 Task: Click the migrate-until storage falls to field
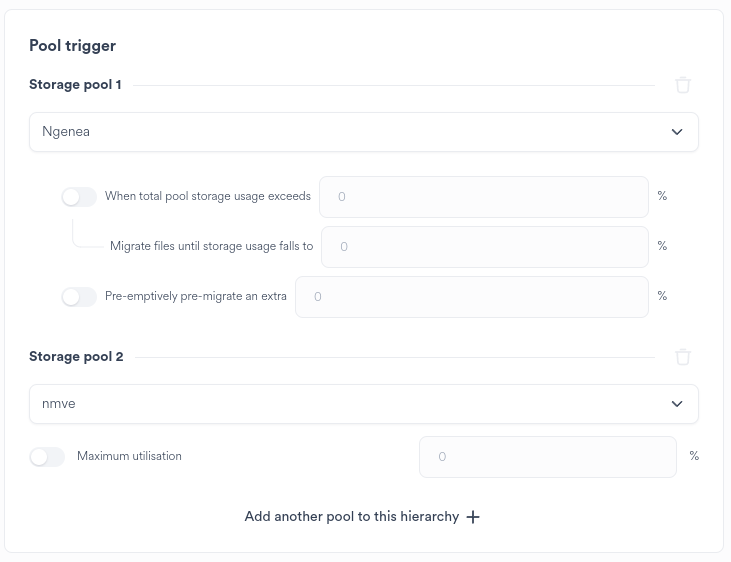[485, 247]
